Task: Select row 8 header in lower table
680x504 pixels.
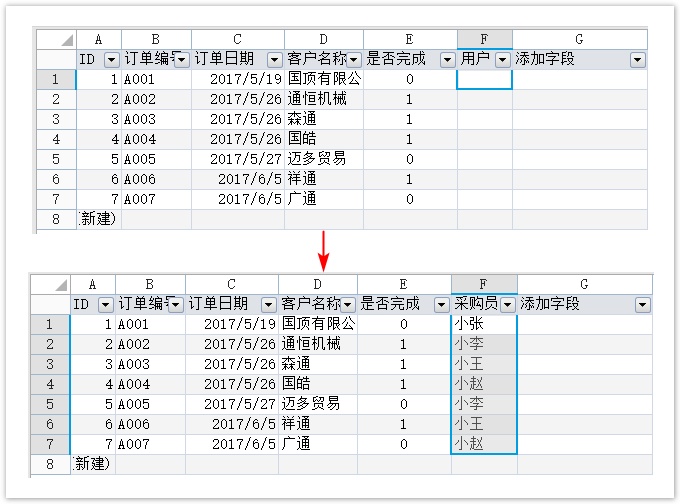Action: click(50, 464)
